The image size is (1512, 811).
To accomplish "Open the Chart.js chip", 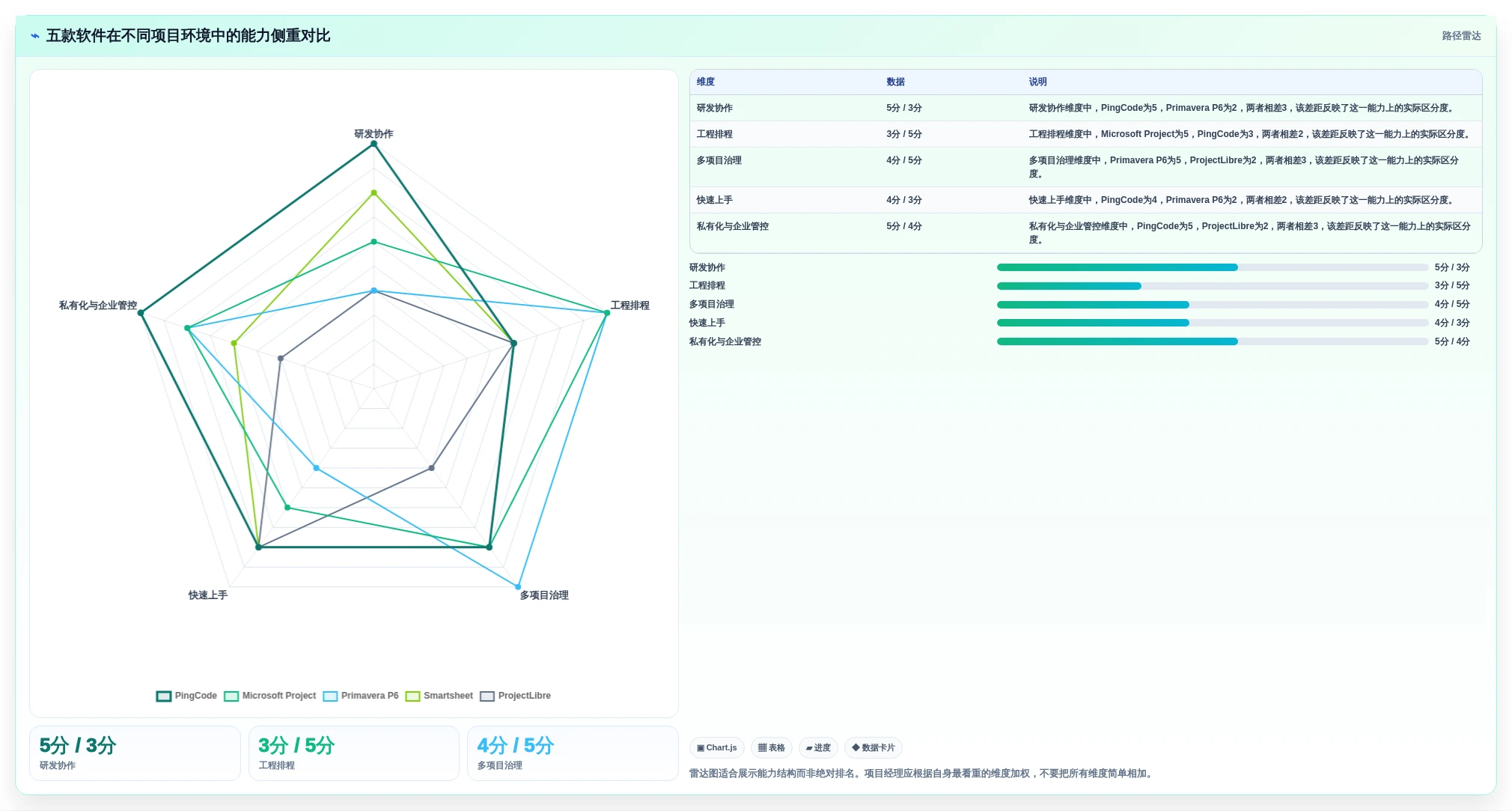I will click(717, 747).
